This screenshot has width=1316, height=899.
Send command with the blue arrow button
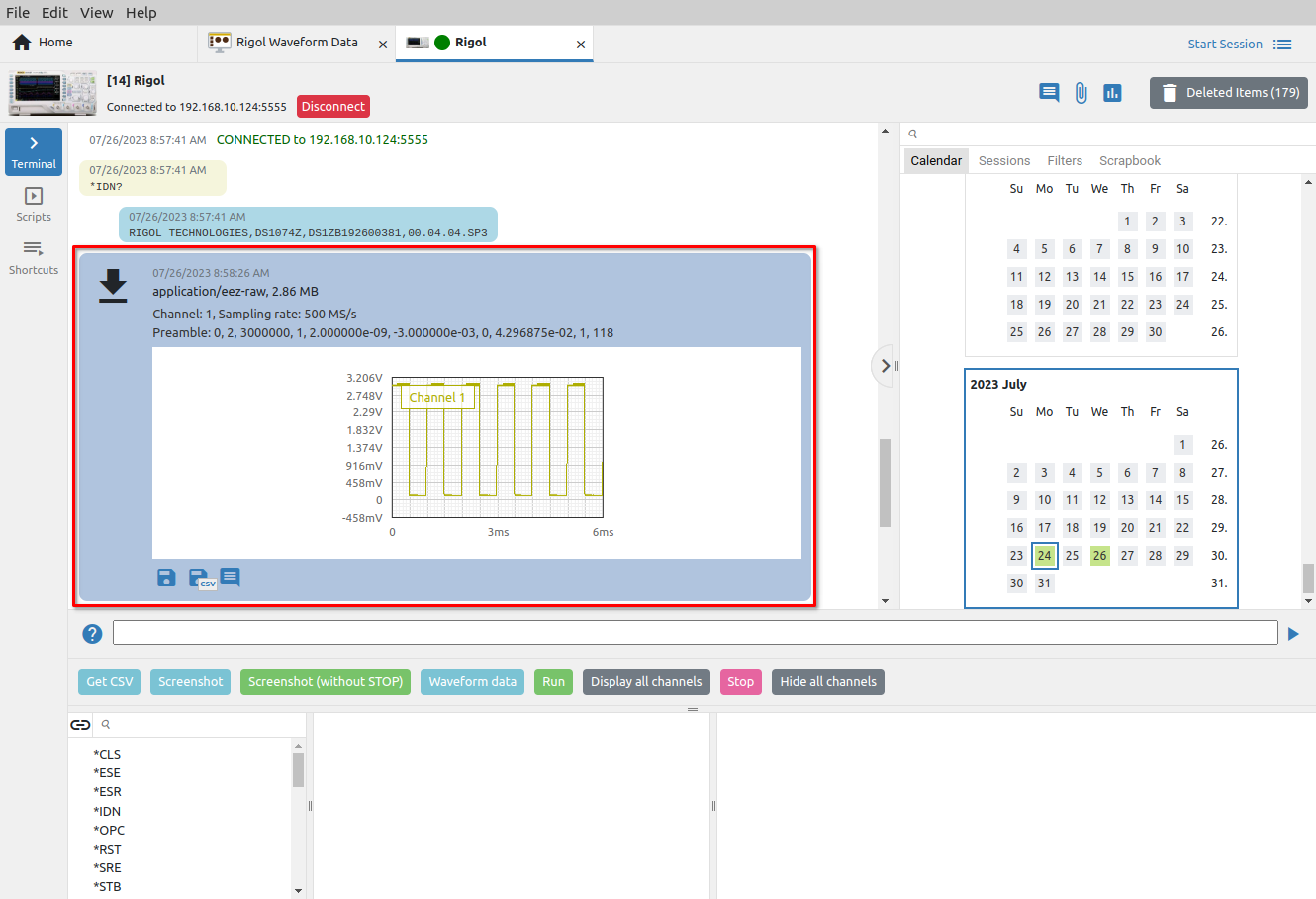pos(1293,634)
